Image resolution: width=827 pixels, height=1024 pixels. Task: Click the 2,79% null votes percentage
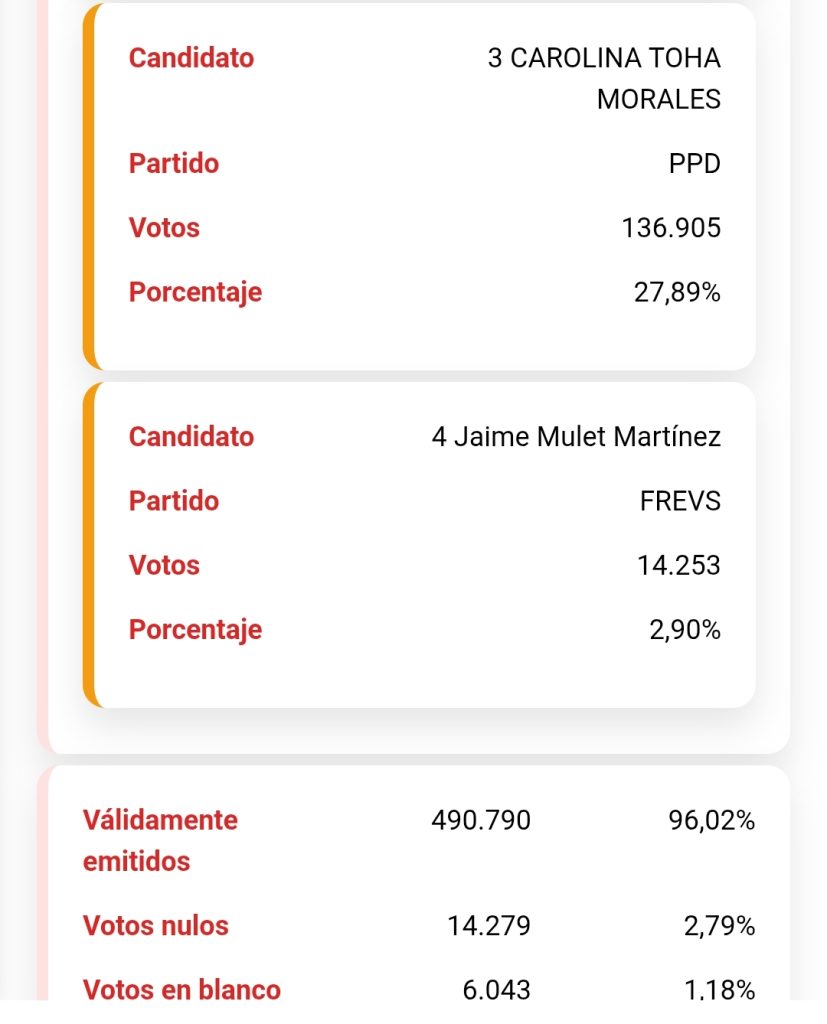pos(719,926)
